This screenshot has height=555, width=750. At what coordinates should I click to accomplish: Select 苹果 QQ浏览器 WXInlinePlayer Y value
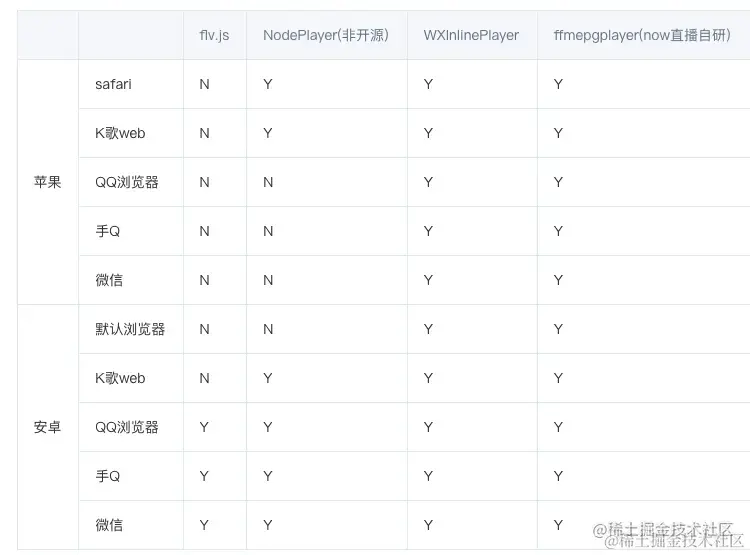tap(428, 182)
